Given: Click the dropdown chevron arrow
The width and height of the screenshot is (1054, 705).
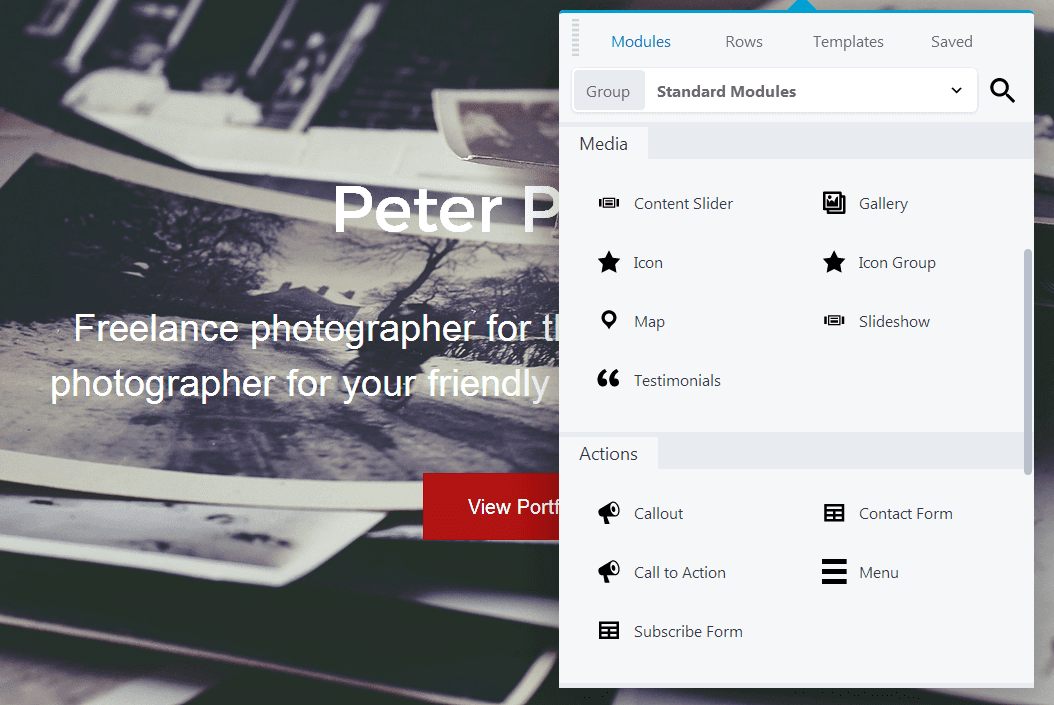Looking at the screenshot, I should coord(957,91).
